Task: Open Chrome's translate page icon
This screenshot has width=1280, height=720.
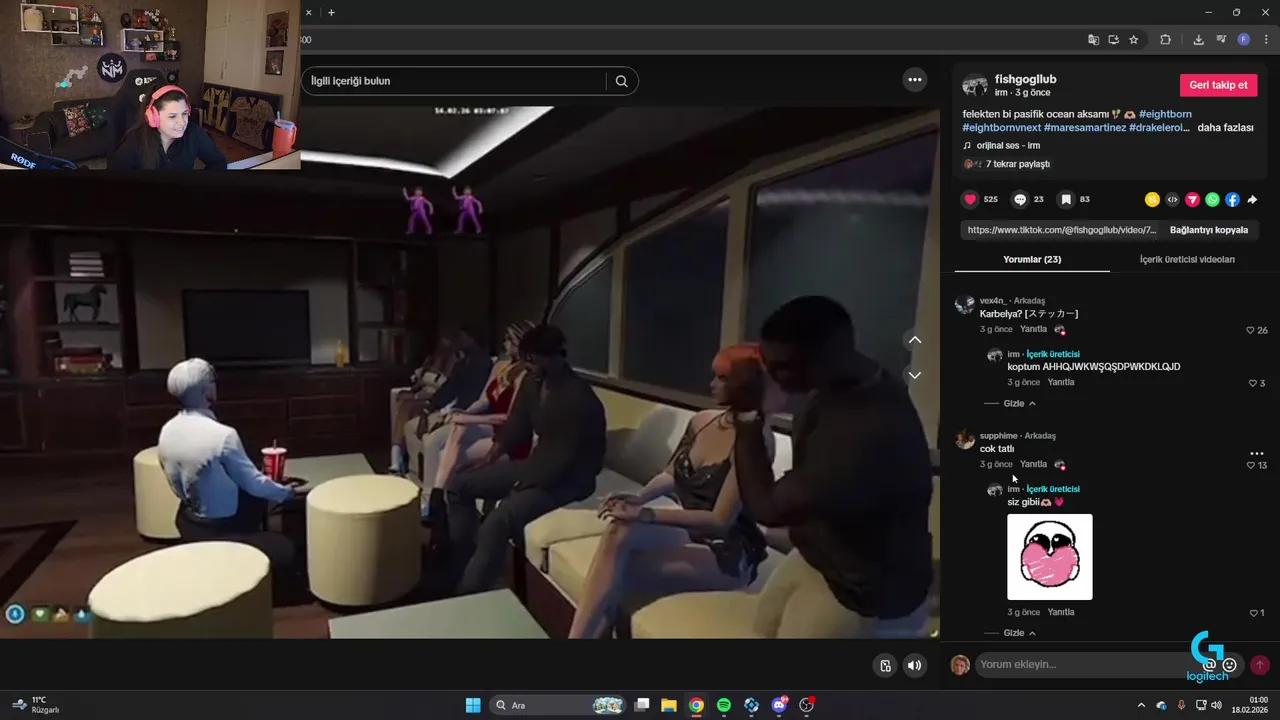Action: pyautogui.click(x=1093, y=40)
